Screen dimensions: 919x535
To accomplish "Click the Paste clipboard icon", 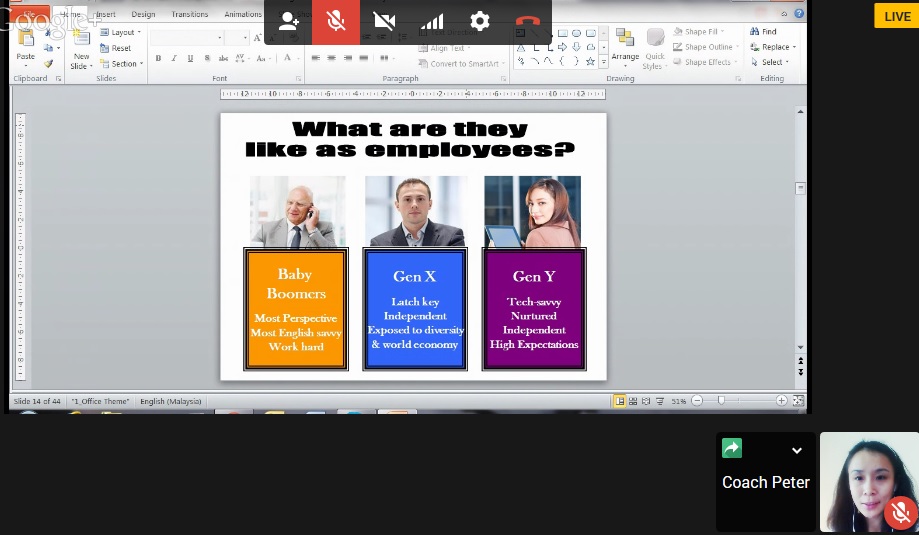I will pyautogui.click(x=26, y=39).
